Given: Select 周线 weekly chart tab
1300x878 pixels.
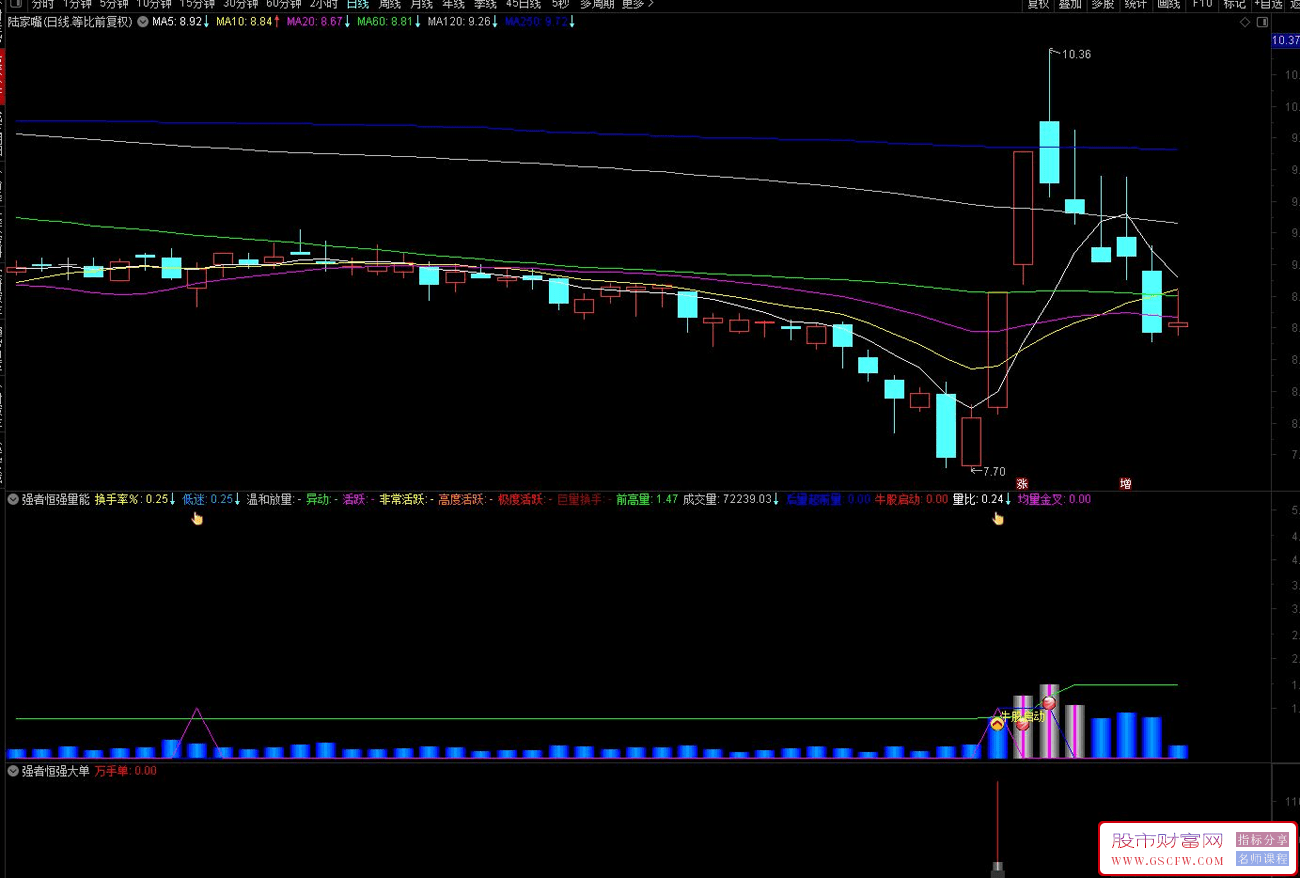Looking at the screenshot, I should pos(390,4).
